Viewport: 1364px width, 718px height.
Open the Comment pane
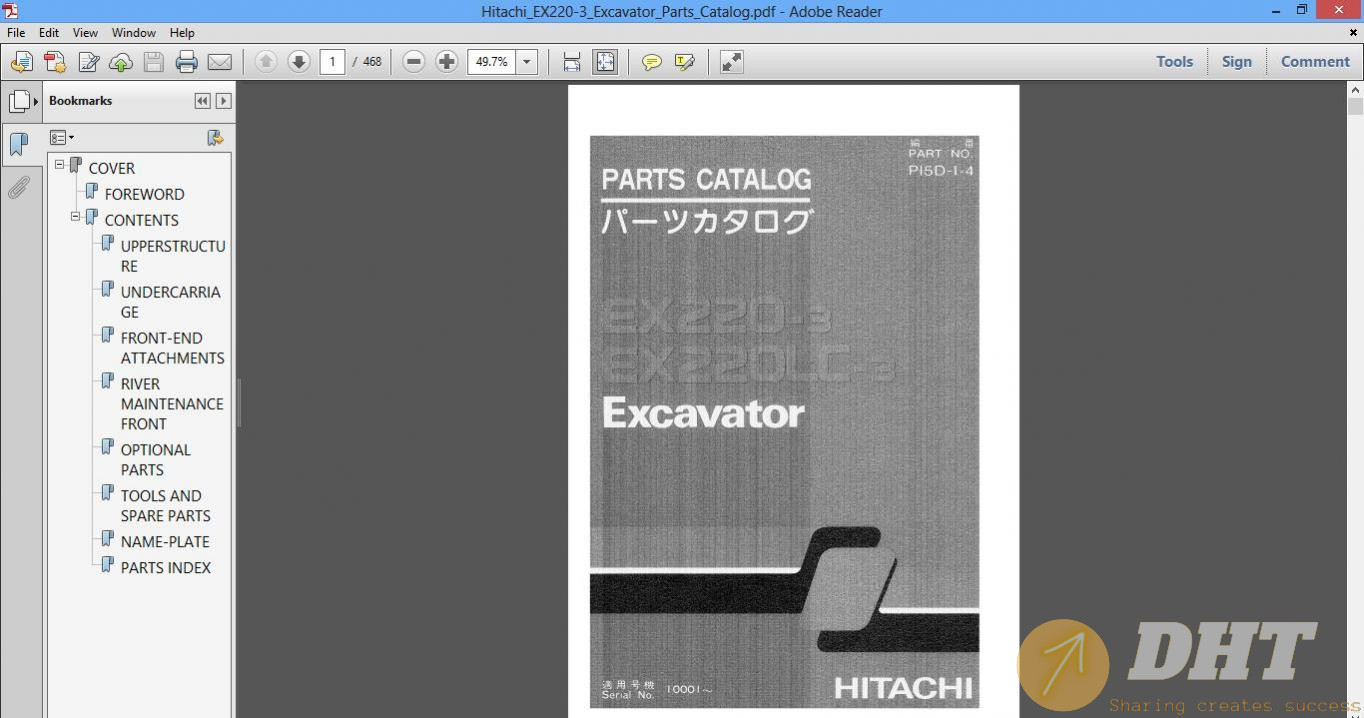point(1315,62)
